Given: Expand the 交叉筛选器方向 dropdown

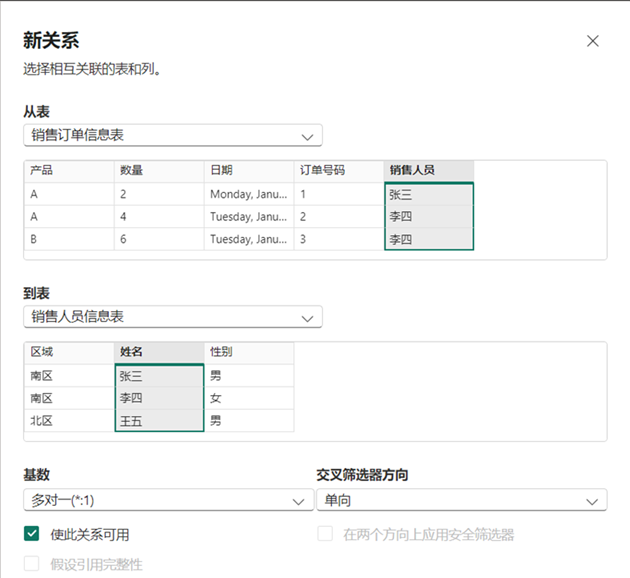Looking at the screenshot, I should point(460,500).
